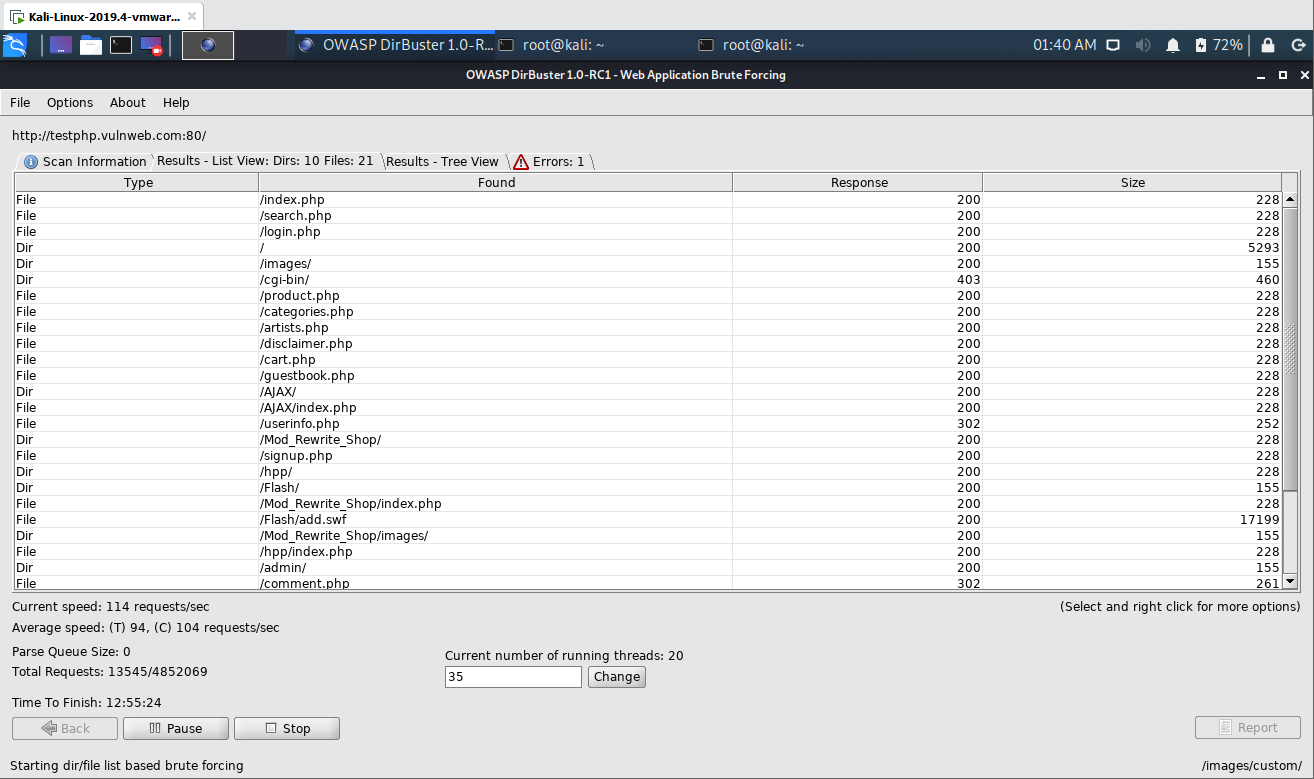1314x779 pixels.
Task: Sort by the Response column header
Action: pos(859,183)
